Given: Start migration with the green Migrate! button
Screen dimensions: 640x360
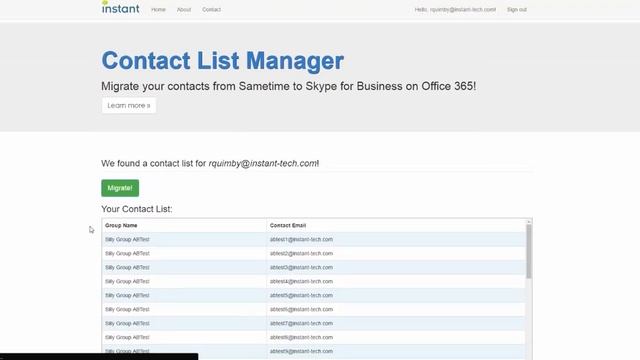Looking at the screenshot, I should tap(120, 188).
